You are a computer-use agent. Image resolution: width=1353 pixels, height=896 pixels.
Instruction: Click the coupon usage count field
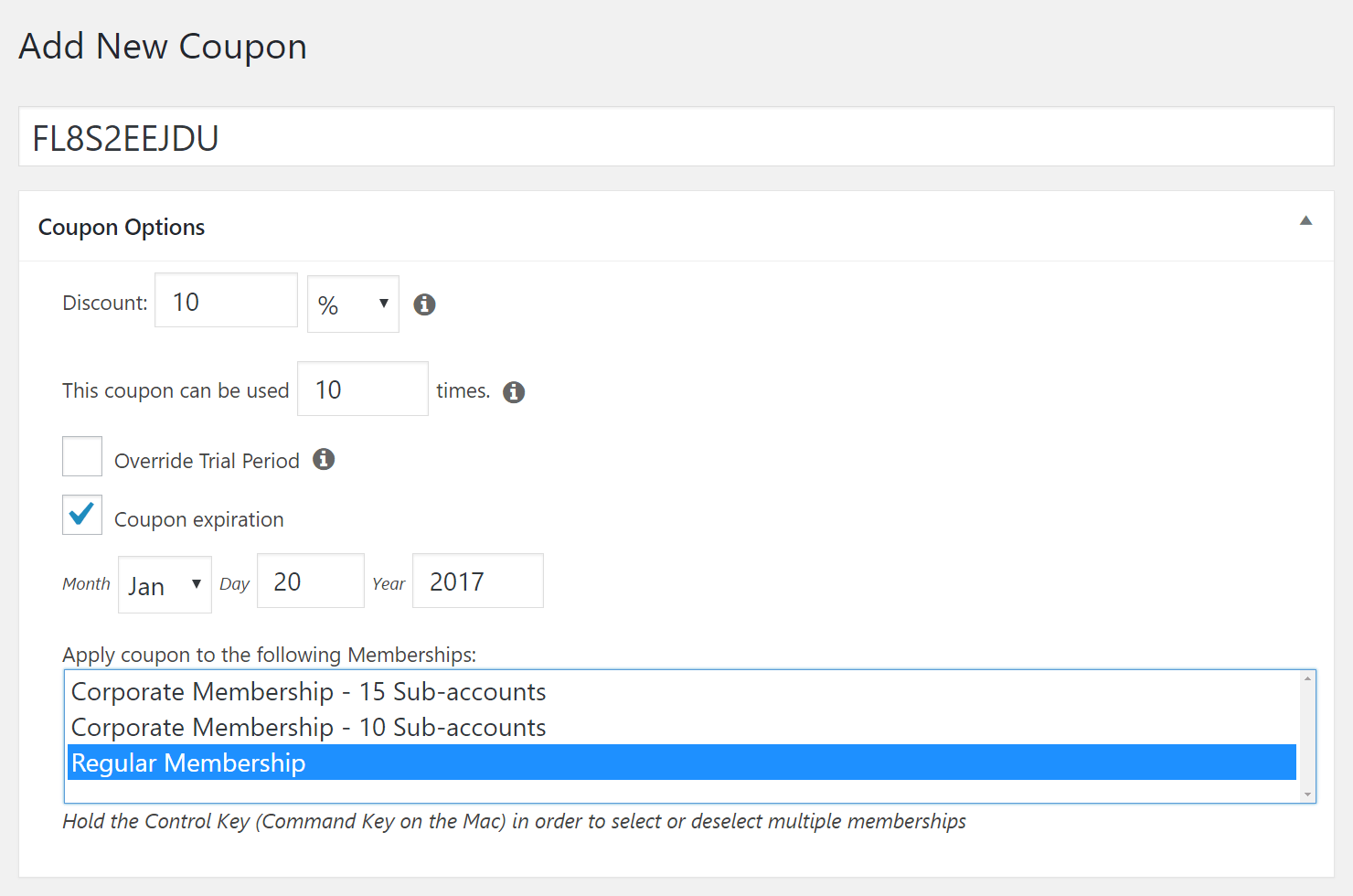[363, 389]
